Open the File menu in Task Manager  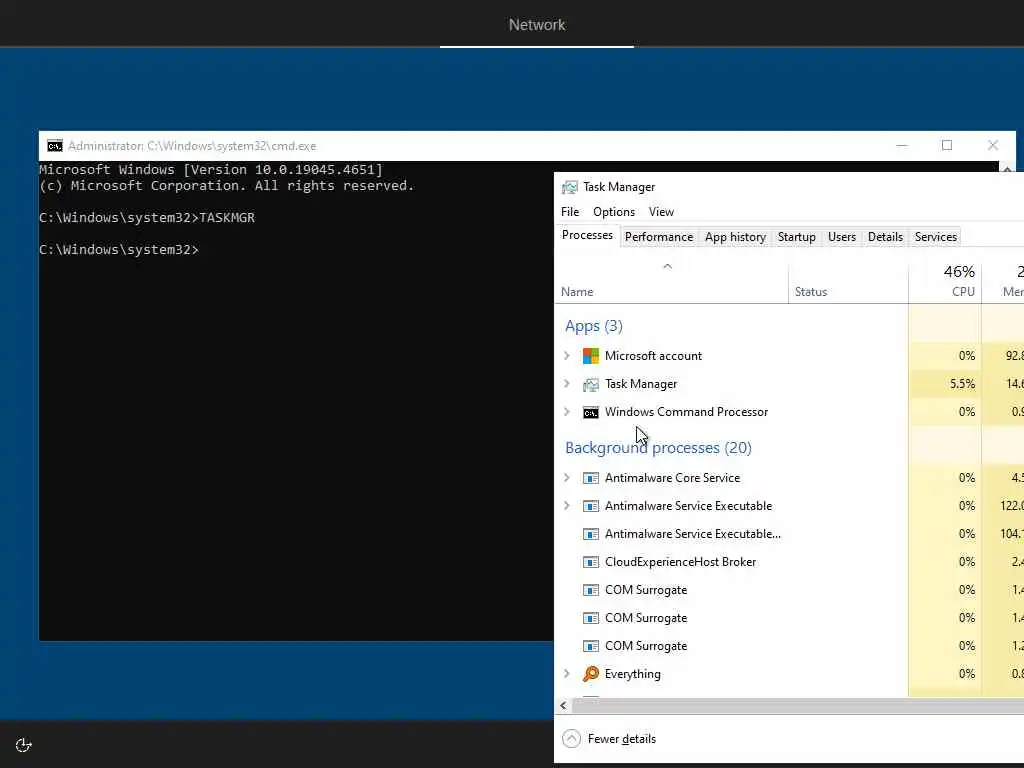click(570, 212)
